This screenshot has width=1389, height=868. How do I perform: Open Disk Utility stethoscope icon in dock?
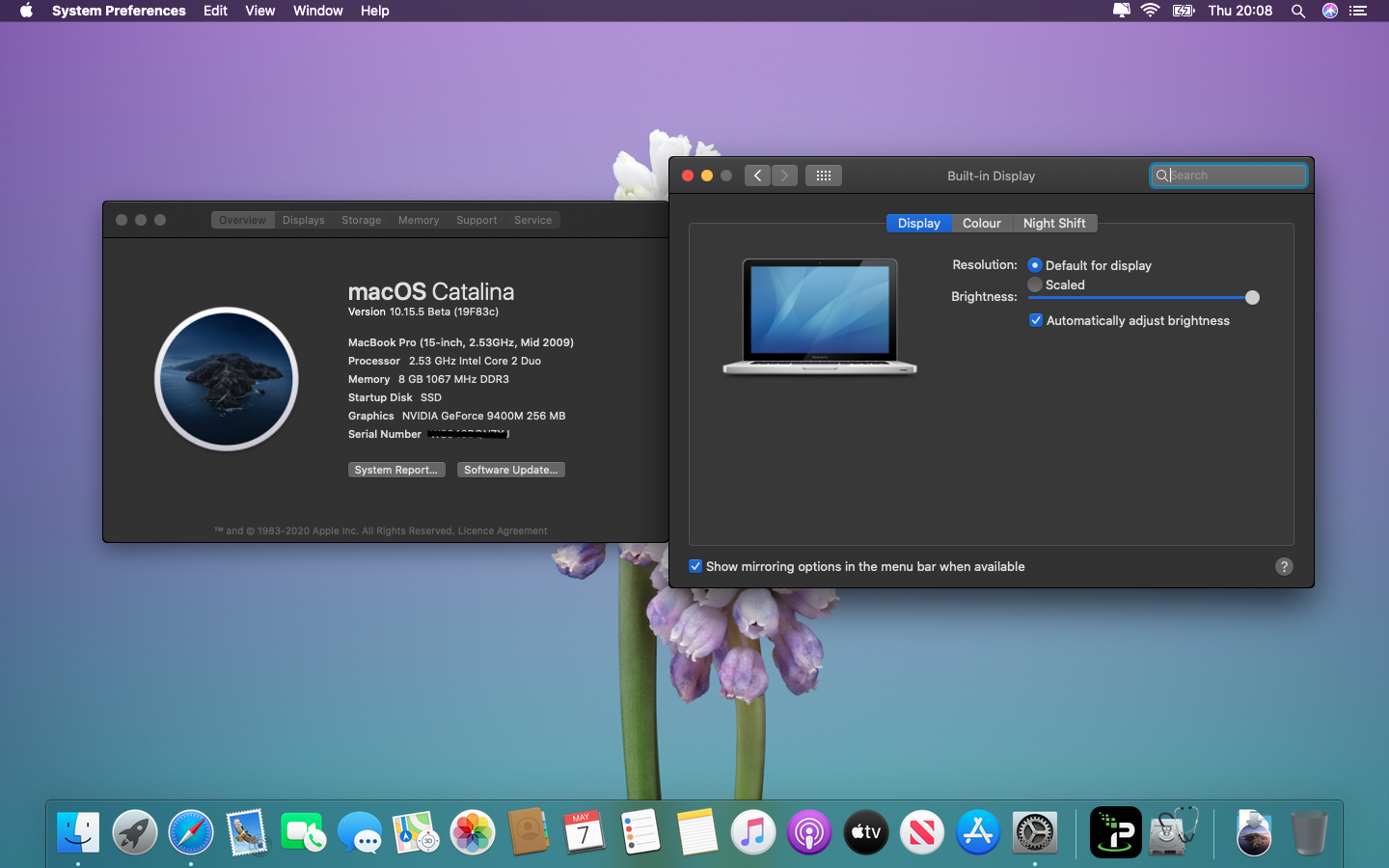point(1173,831)
